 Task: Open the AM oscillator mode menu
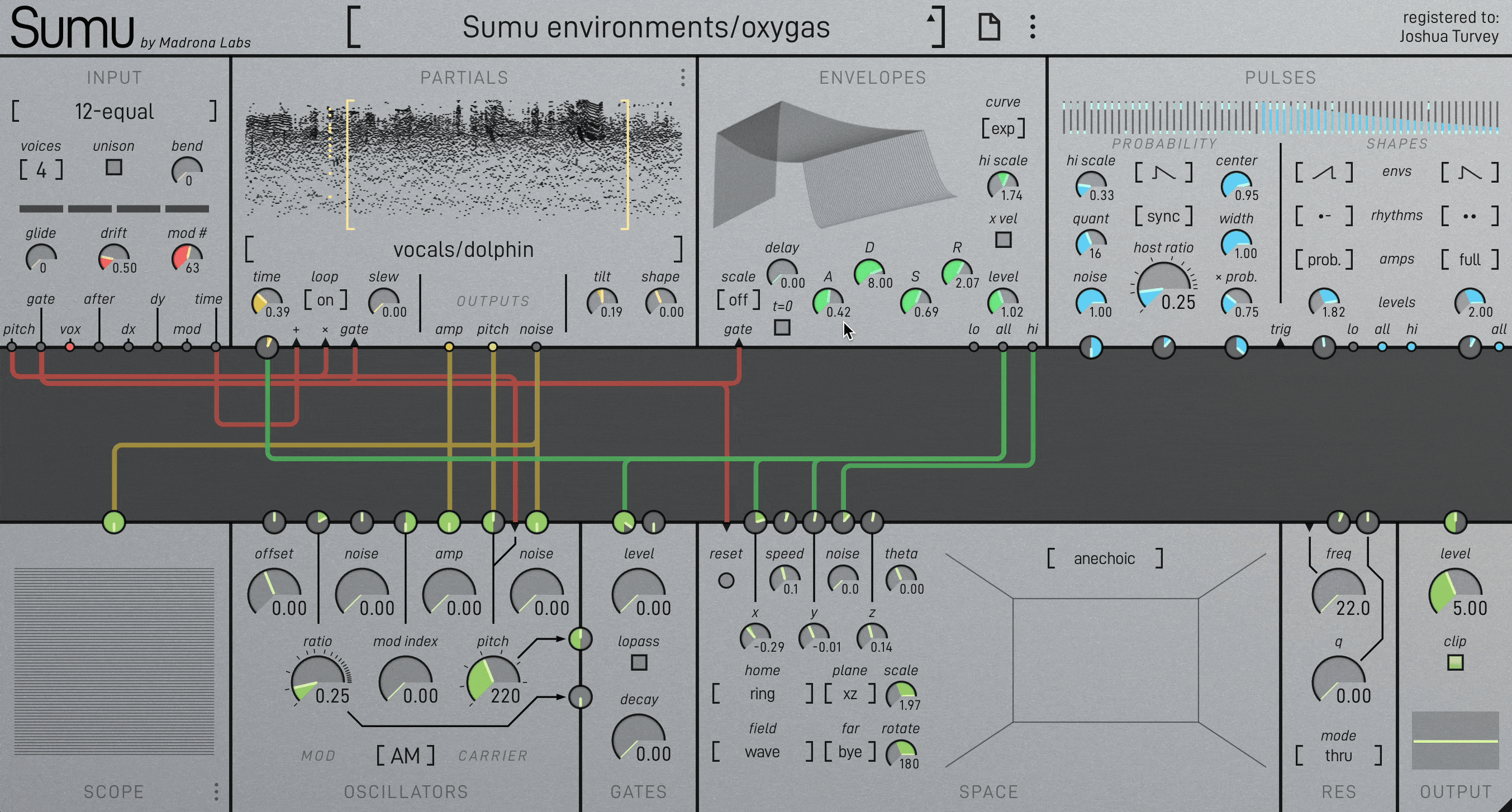click(x=406, y=755)
